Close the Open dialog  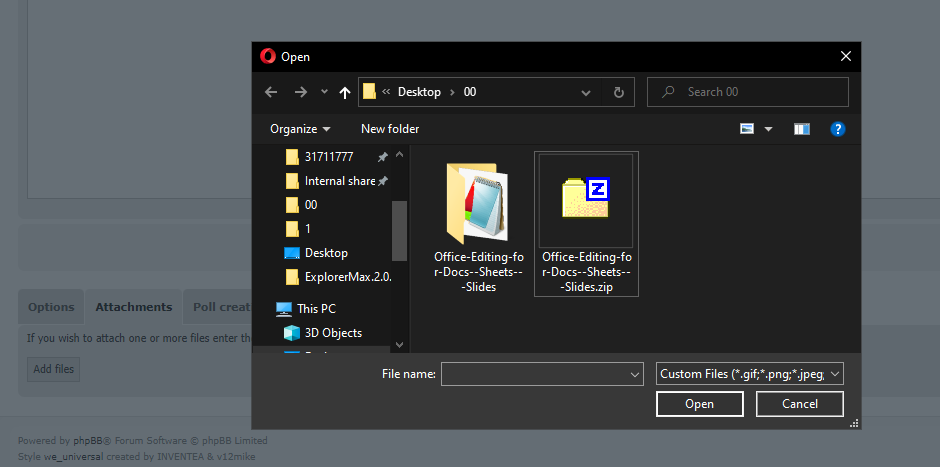[846, 56]
